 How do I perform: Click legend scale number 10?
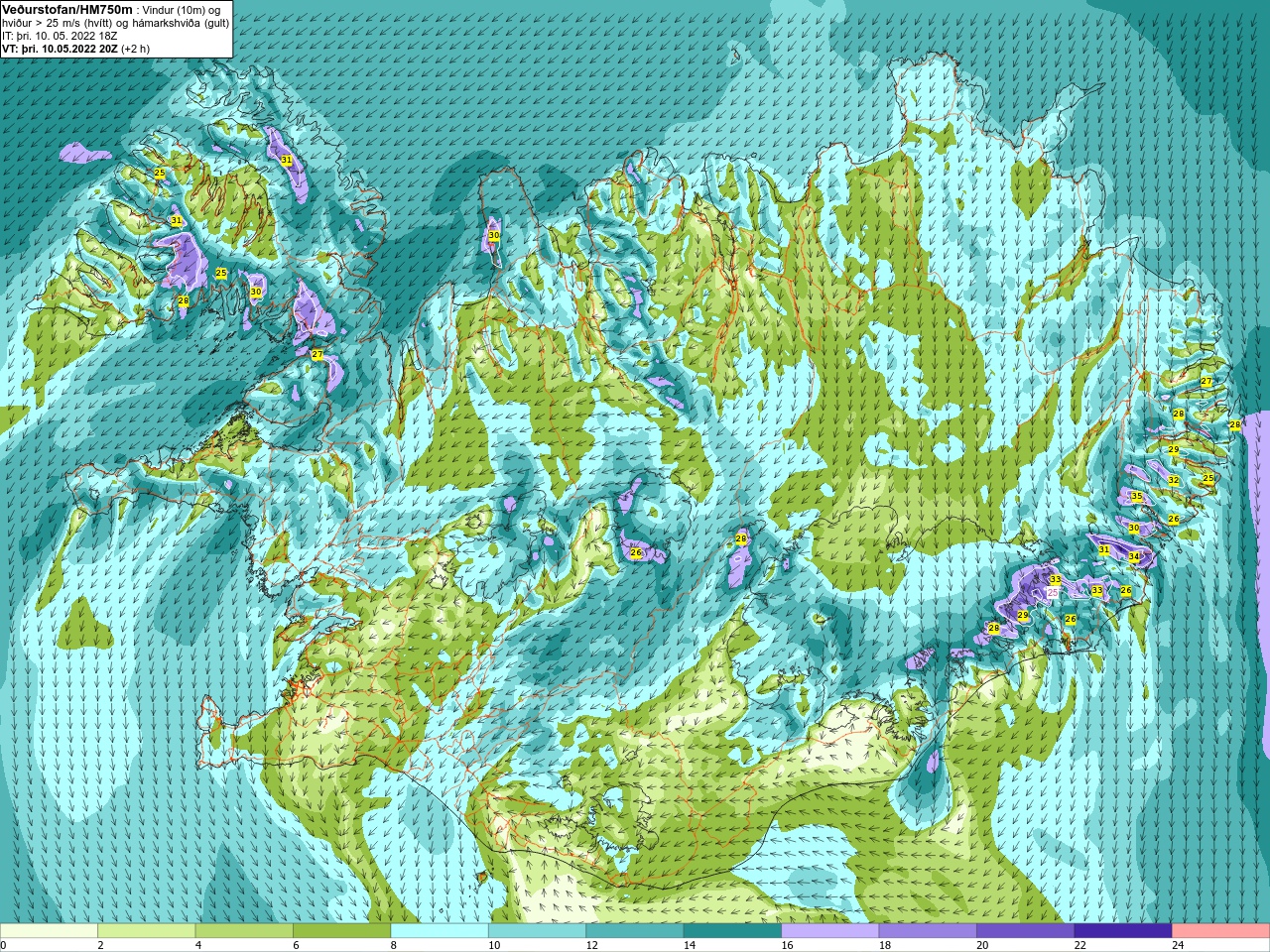[x=493, y=946]
